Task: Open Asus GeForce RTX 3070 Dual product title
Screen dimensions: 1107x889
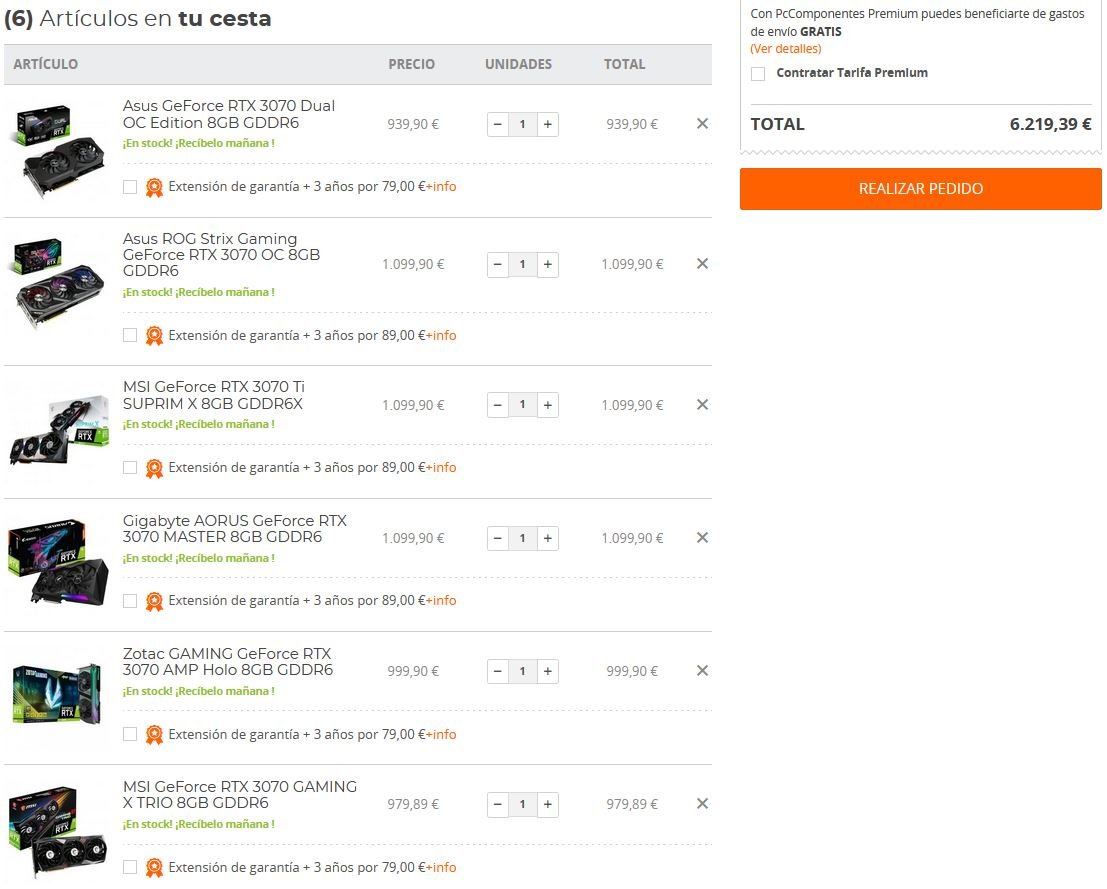Action: (x=229, y=114)
